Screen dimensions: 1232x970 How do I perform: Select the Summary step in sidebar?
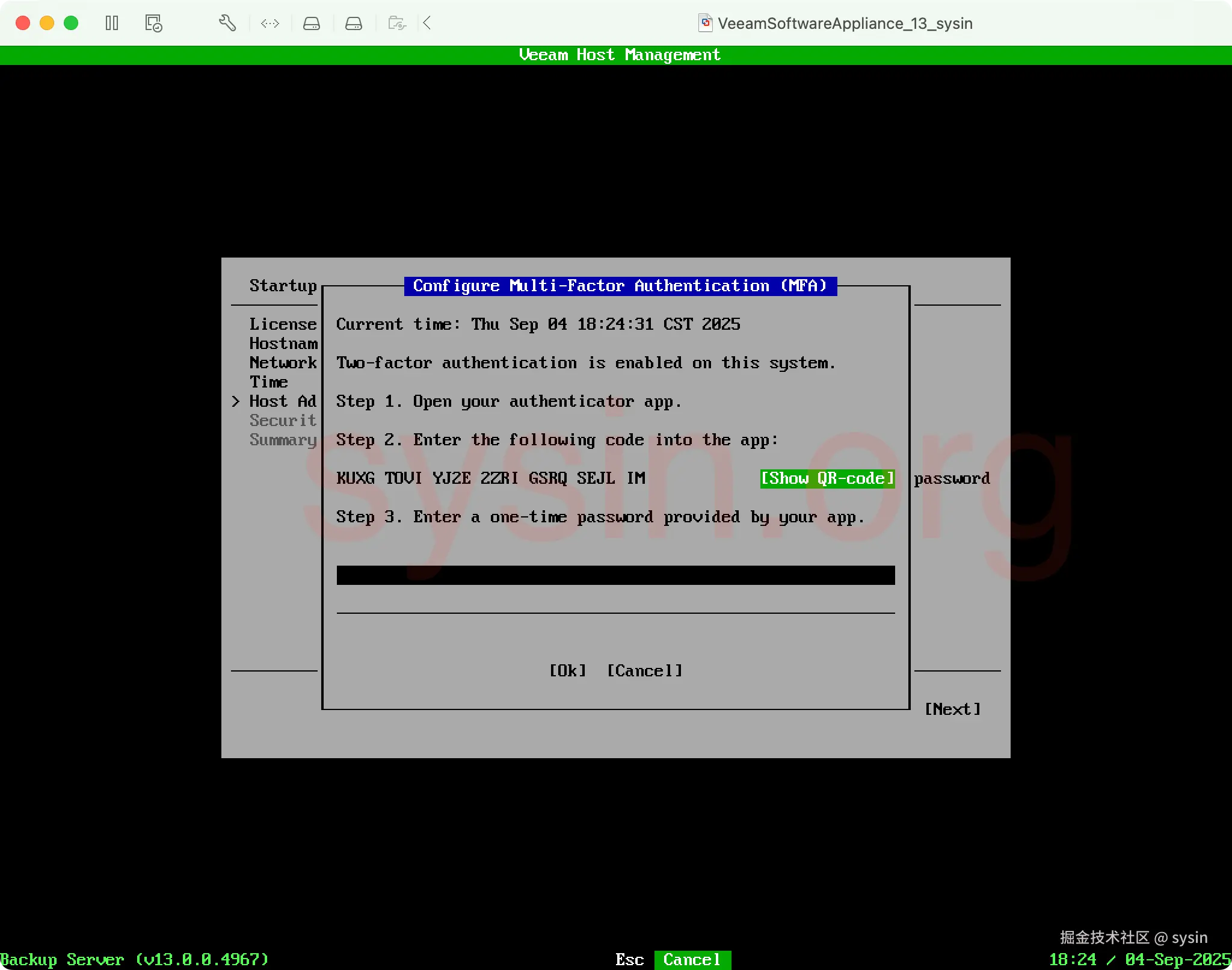pos(283,439)
